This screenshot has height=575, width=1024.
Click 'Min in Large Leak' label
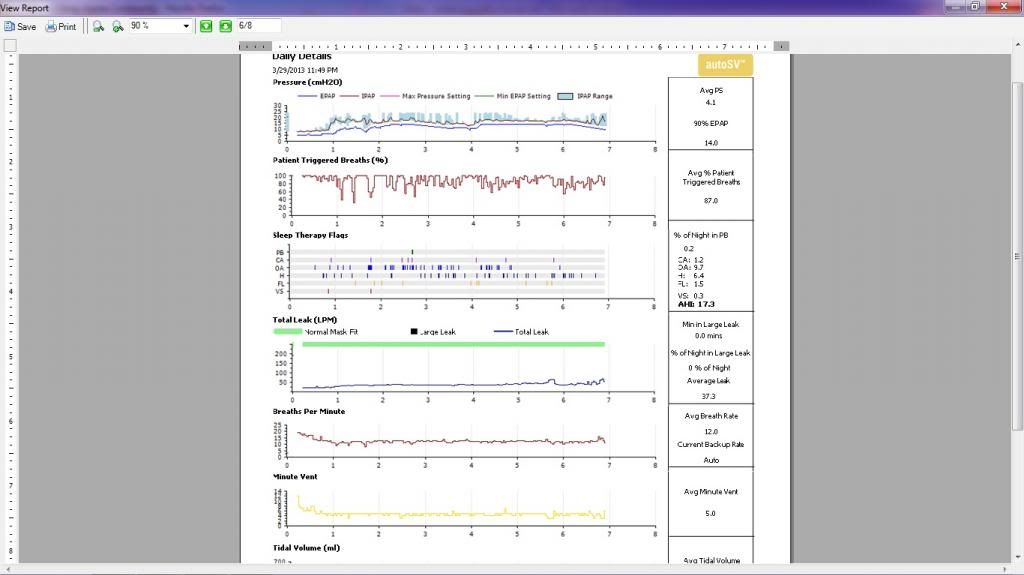[x=711, y=324]
